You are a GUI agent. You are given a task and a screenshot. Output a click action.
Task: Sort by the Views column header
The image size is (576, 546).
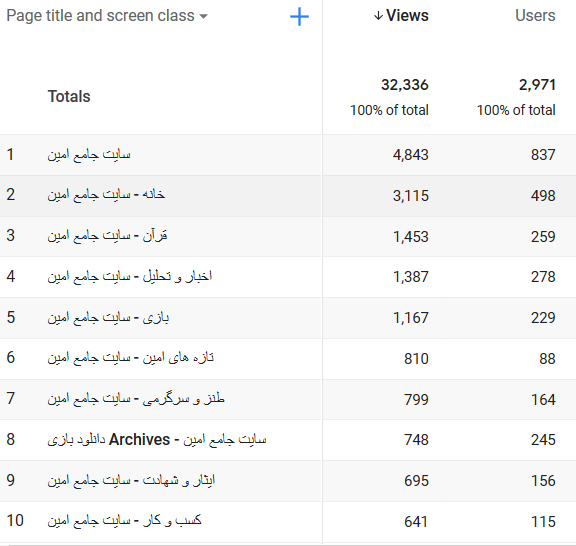tap(407, 16)
